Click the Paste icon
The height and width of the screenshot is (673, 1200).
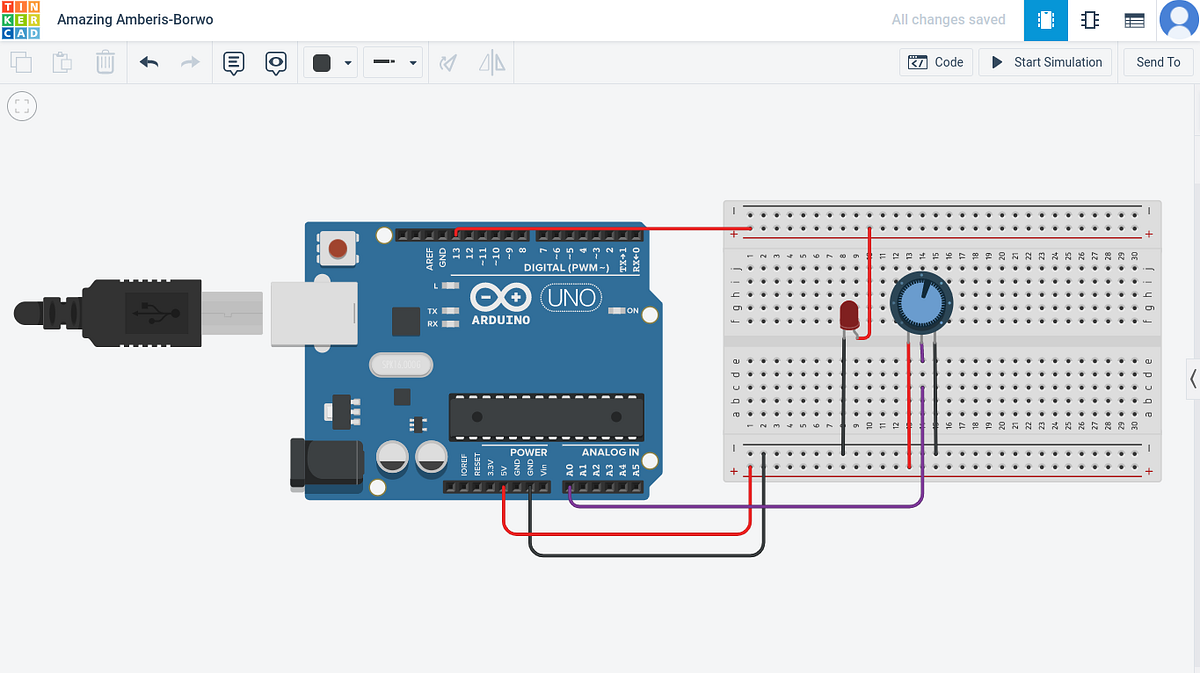coord(62,62)
